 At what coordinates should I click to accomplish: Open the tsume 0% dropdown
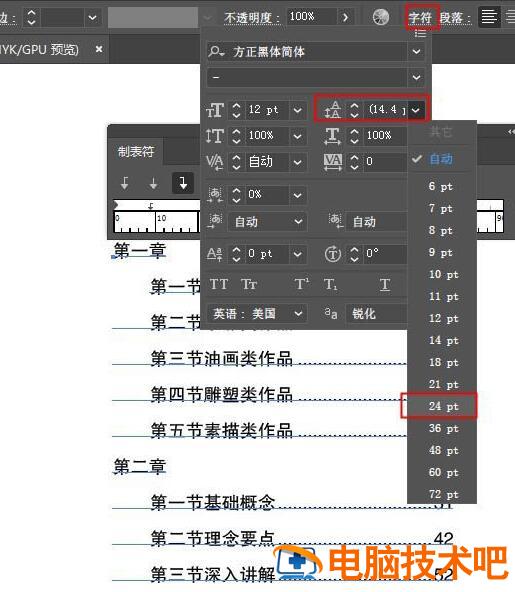coord(297,195)
